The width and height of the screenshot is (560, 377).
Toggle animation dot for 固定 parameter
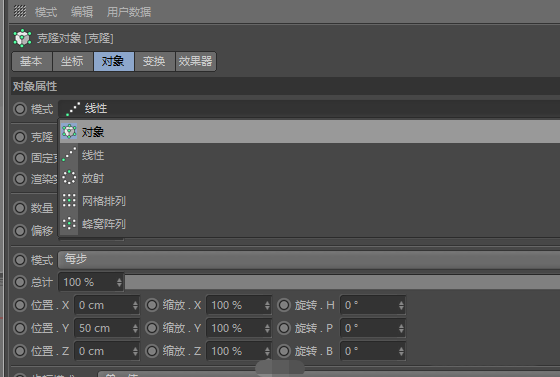click(x=20, y=158)
